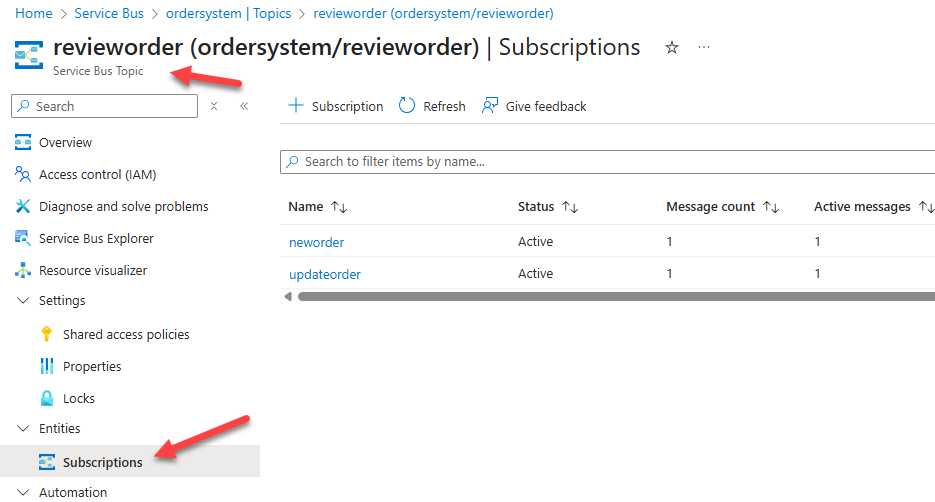Sort by Active messages using the arrows icon
This screenshot has width=935, height=502.
pos(926,207)
